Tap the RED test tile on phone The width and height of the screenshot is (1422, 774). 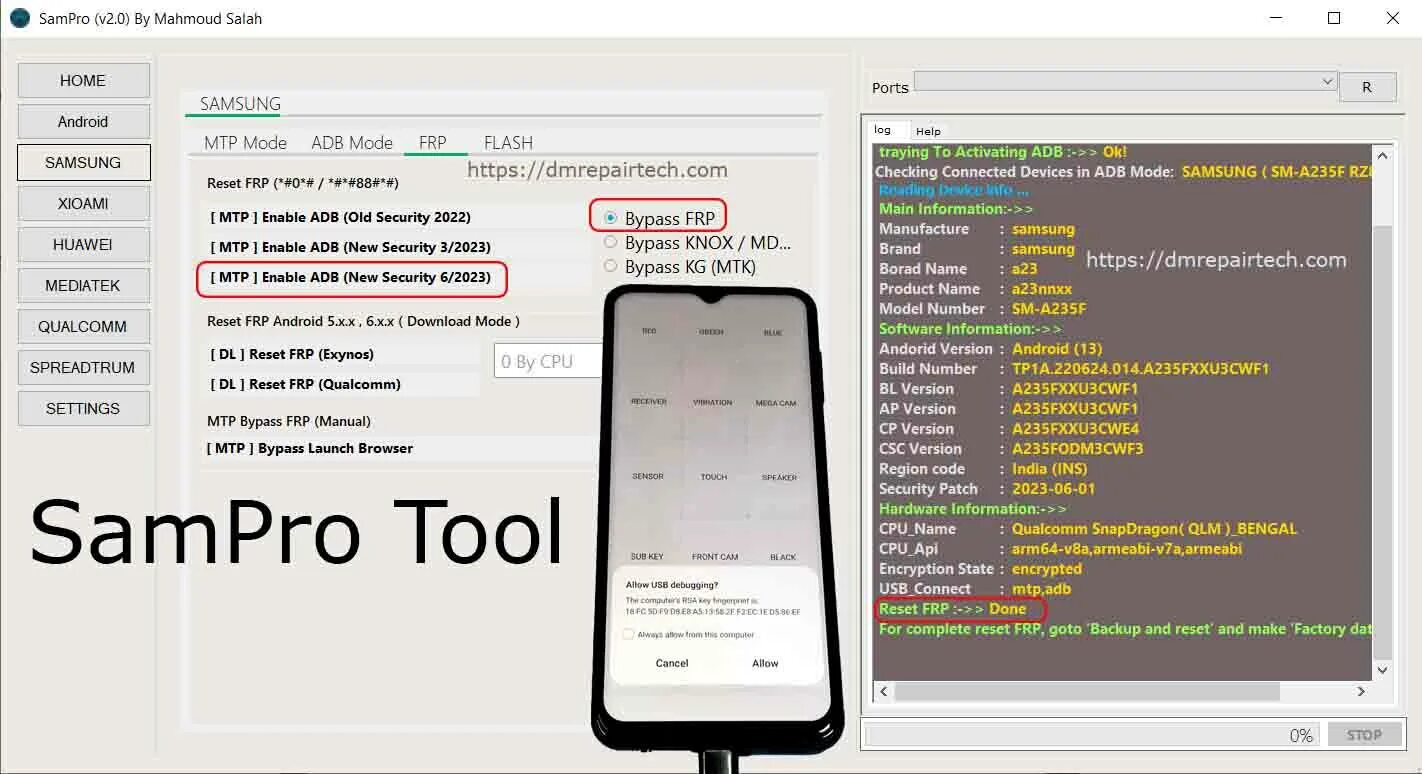tap(649, 331)
